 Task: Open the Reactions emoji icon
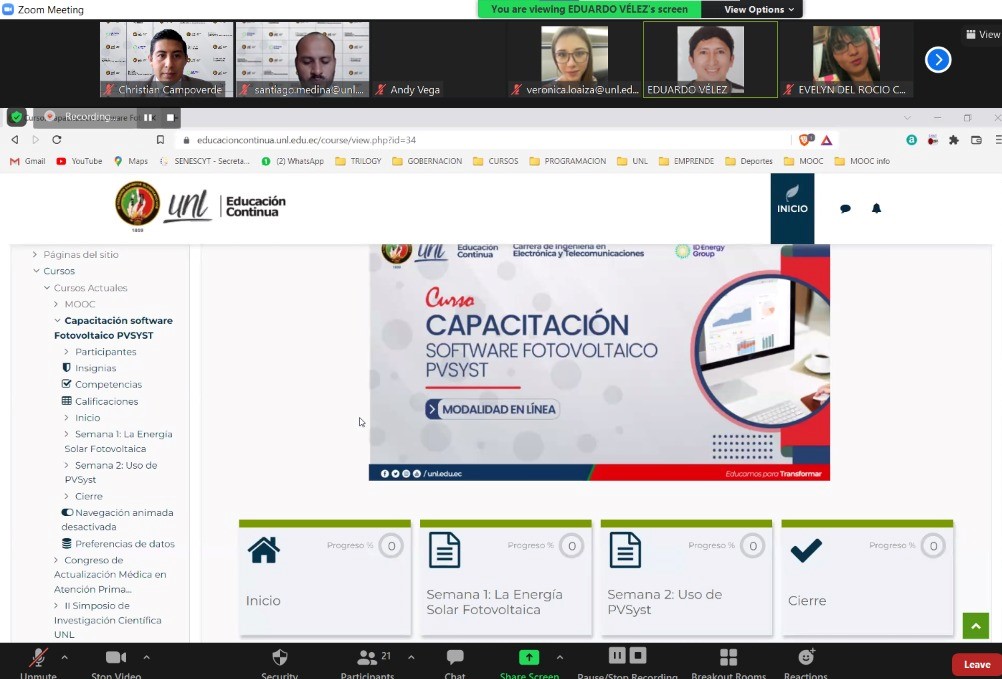click(806, 657)
